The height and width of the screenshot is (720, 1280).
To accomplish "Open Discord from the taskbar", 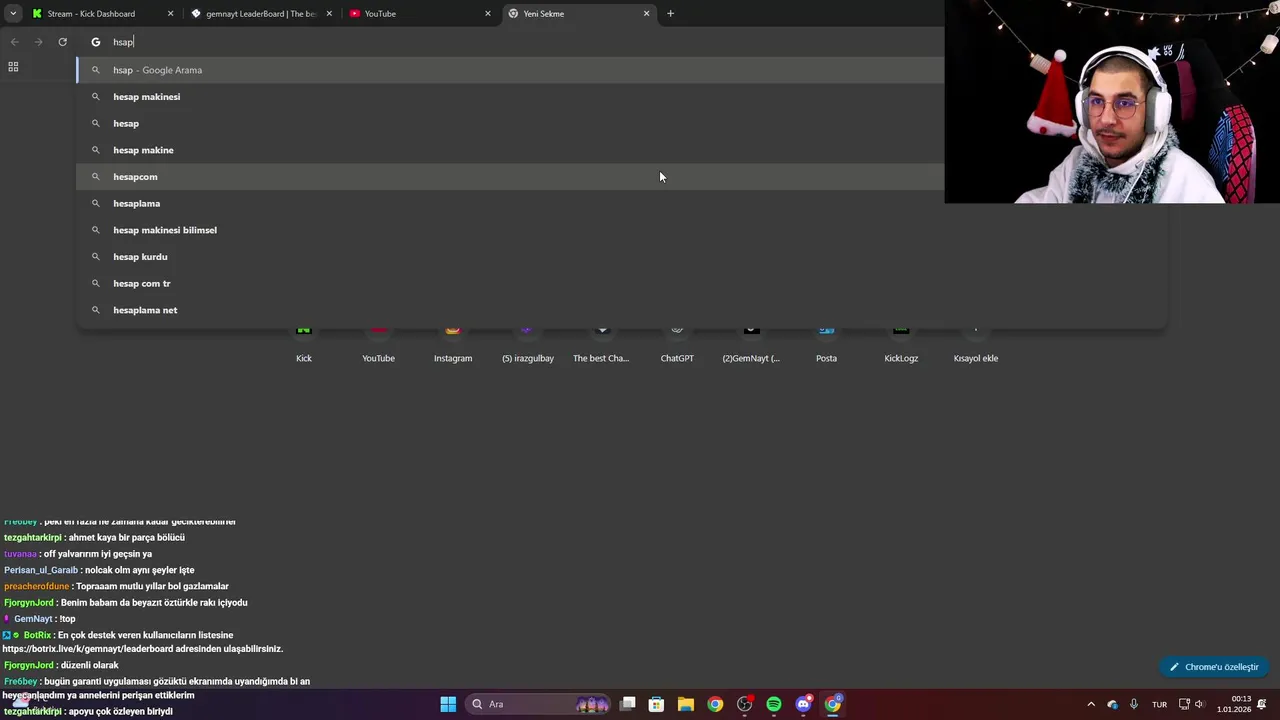I will (803, 704).
